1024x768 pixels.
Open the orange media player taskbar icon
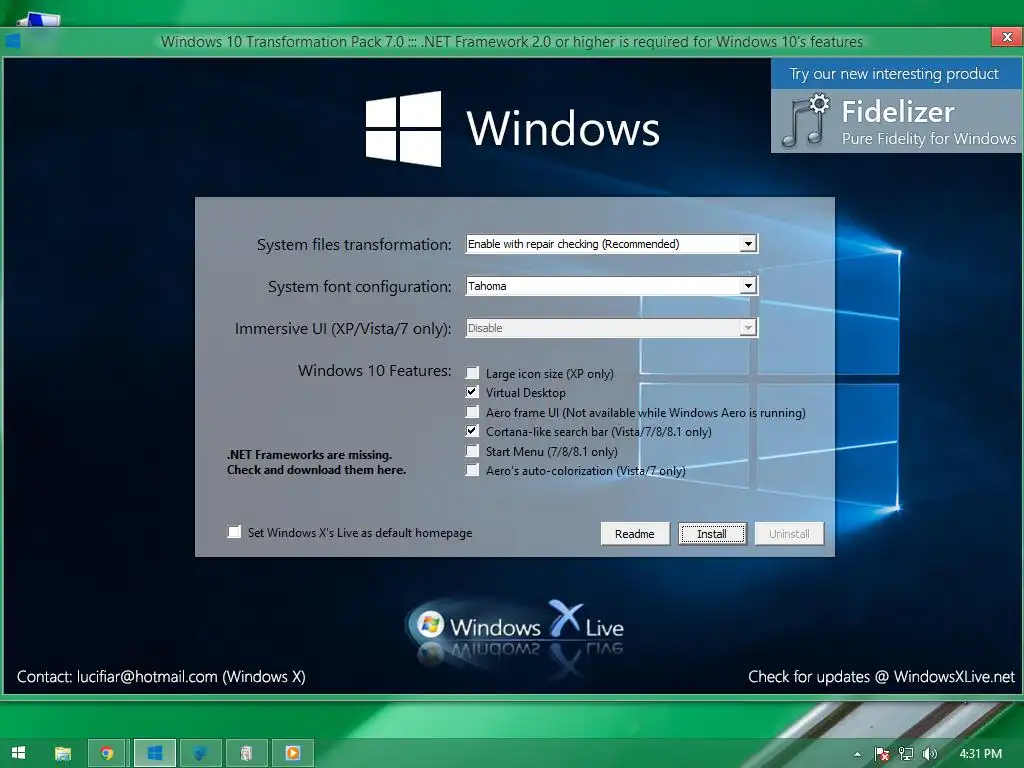coord(293,754)
